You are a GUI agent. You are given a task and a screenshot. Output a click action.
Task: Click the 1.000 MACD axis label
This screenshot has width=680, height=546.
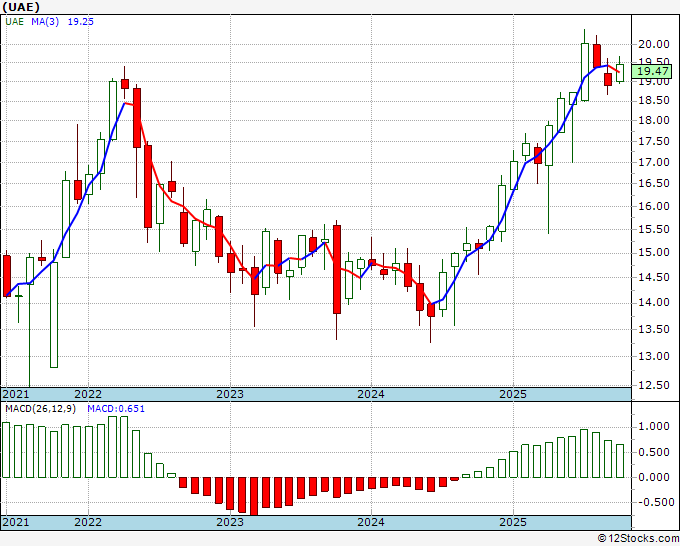(x=654, y=426)
